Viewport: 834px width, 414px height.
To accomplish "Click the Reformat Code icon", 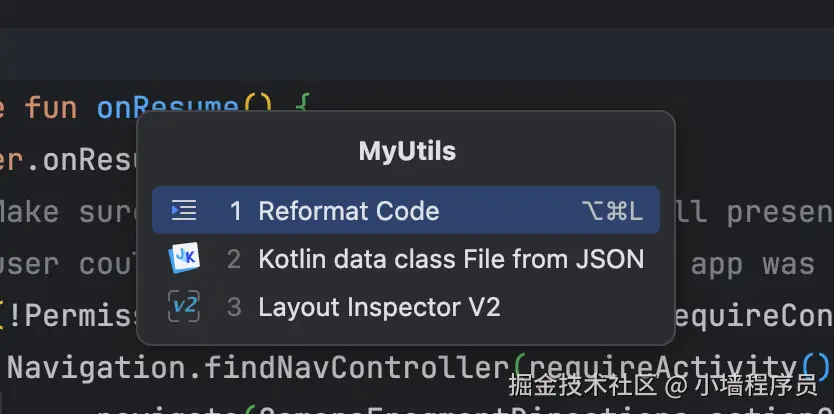I will click(184, 211).
